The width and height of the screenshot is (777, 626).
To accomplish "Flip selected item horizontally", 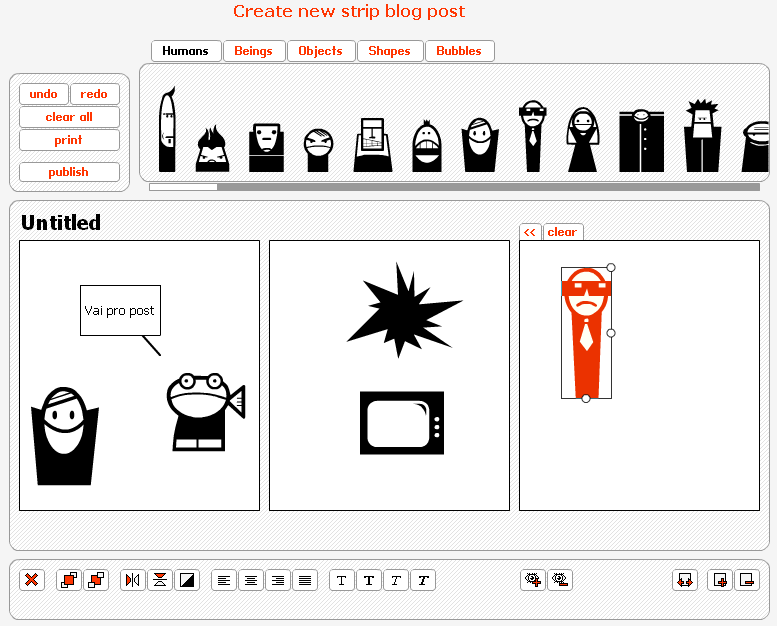I will [x=133, y=580].
